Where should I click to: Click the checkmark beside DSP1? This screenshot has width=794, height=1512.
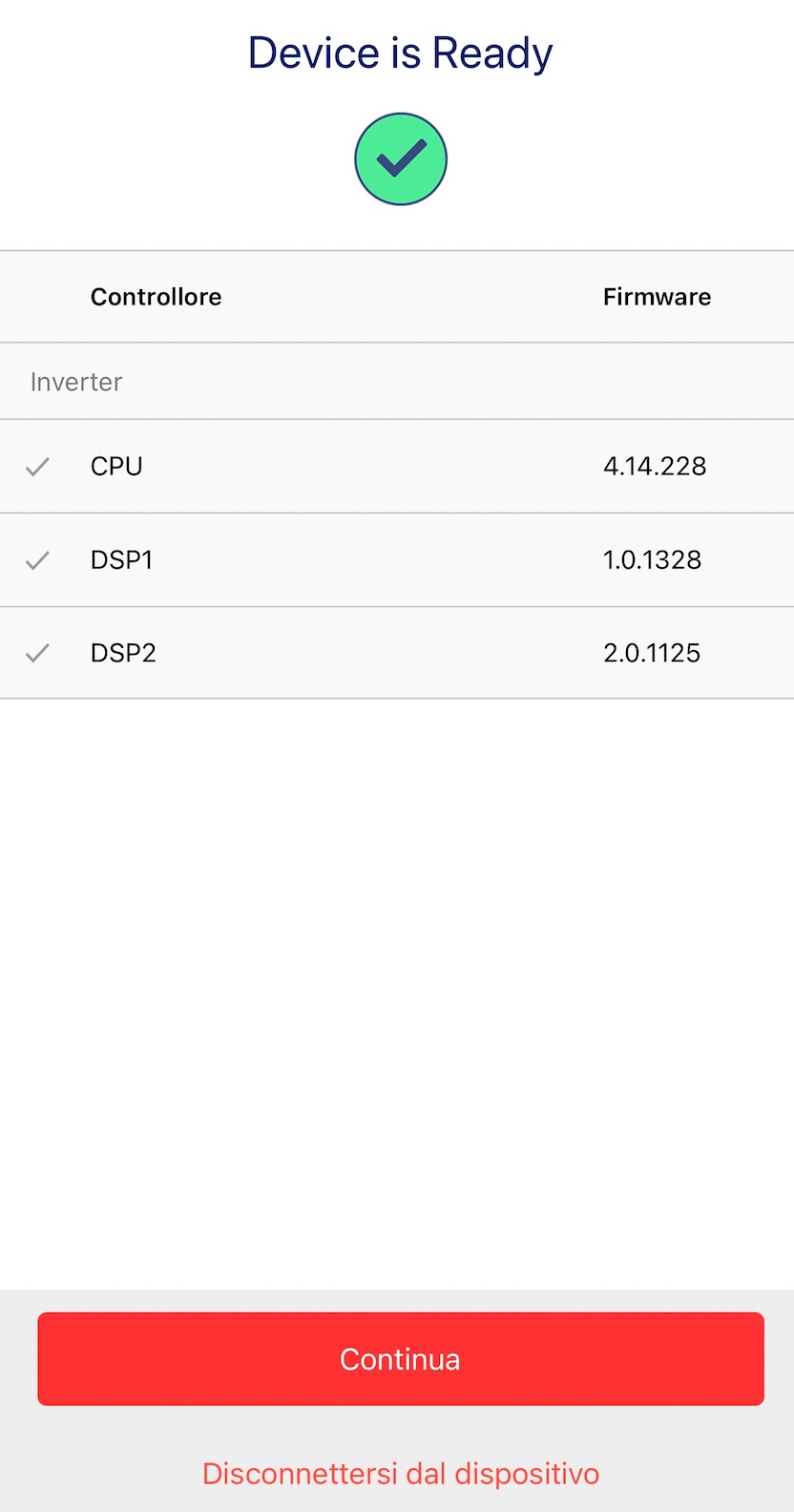pos(37,560)
